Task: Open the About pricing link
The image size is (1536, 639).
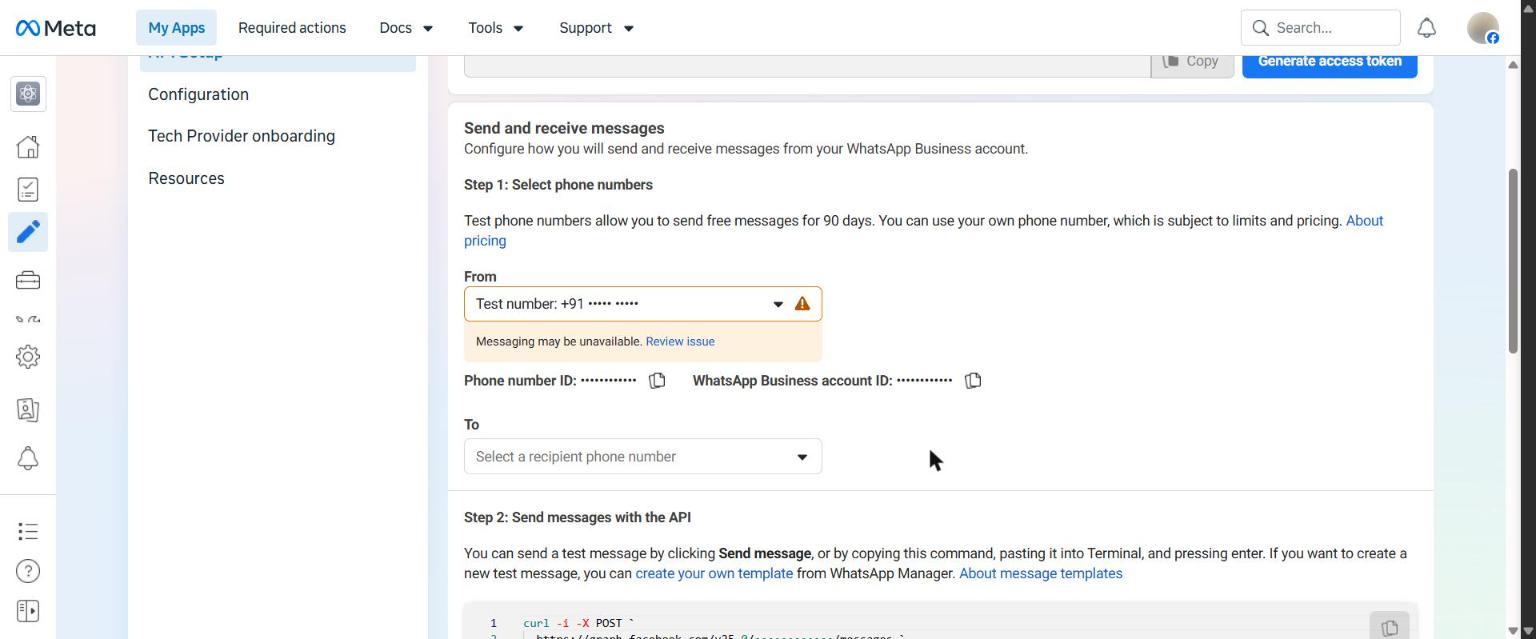Action: (923, 231)
